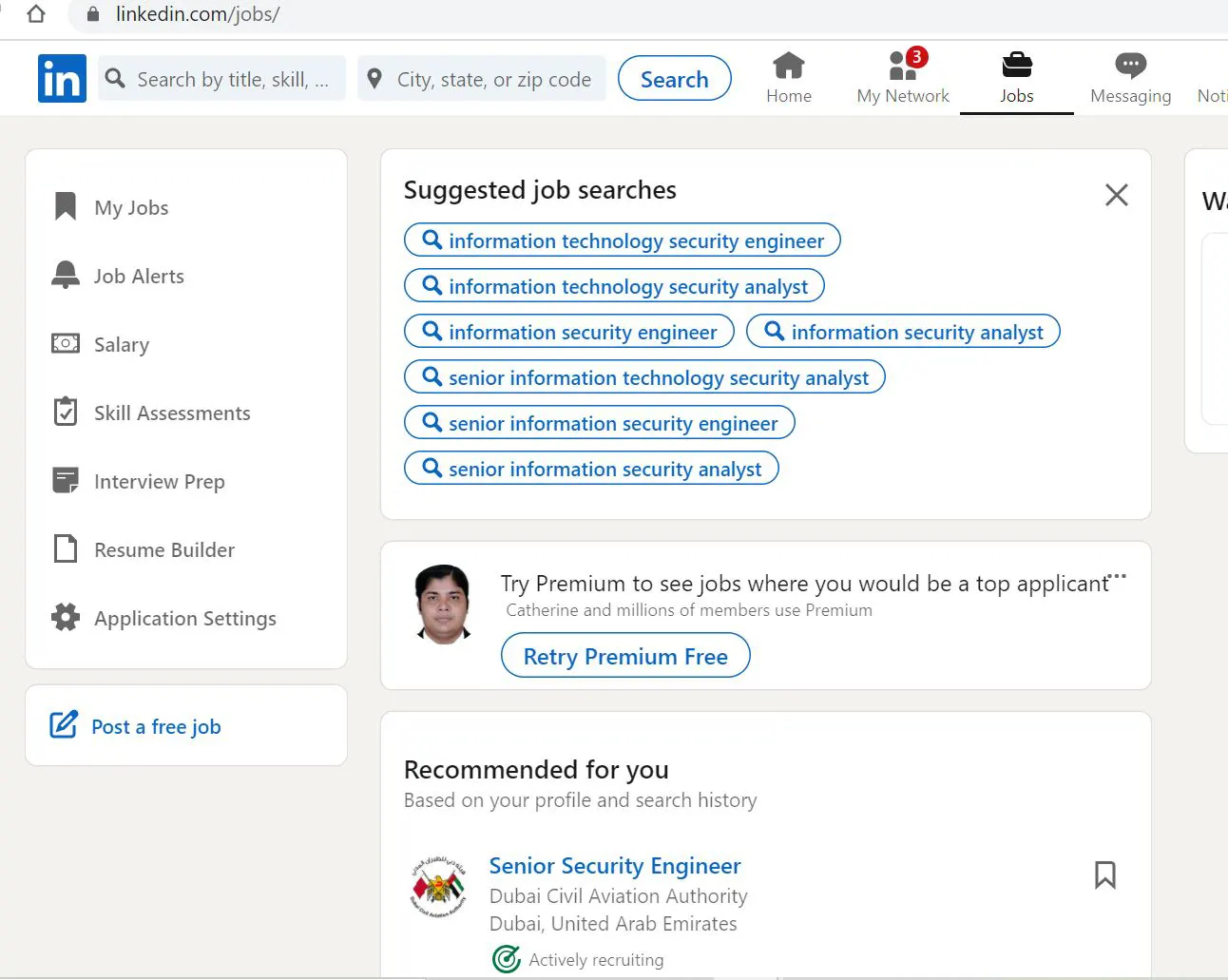Image resolution: width=1228 pixels, height=980 pixels.
Task: Select information security analyst suggestion
Action: 903,332
